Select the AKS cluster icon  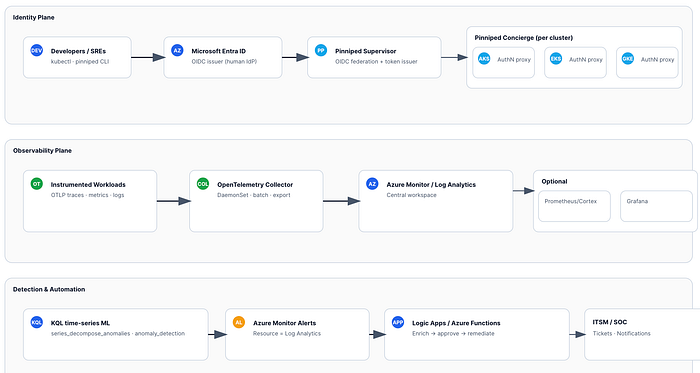(x=484, y=58)
